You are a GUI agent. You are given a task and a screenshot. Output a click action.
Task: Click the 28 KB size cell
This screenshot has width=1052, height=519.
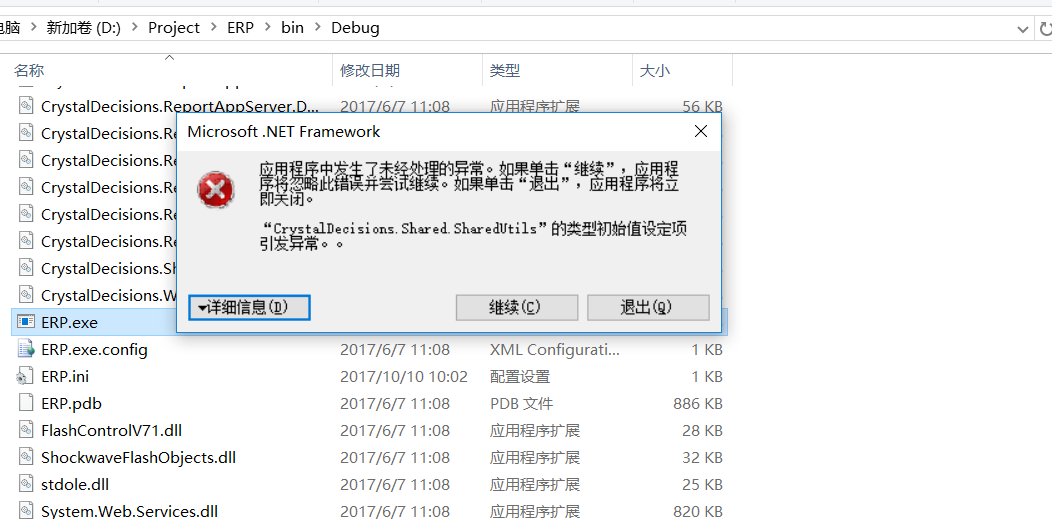coord(702,430)
